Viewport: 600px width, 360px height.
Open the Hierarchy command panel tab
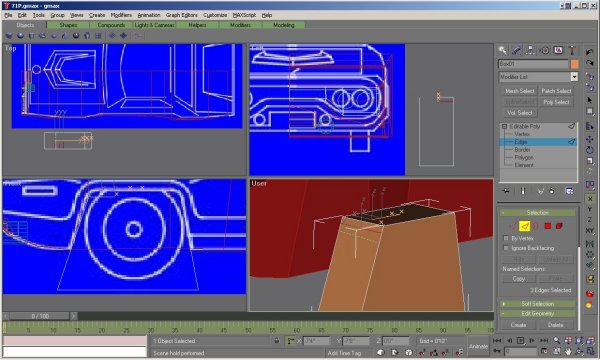coord(530,50)
